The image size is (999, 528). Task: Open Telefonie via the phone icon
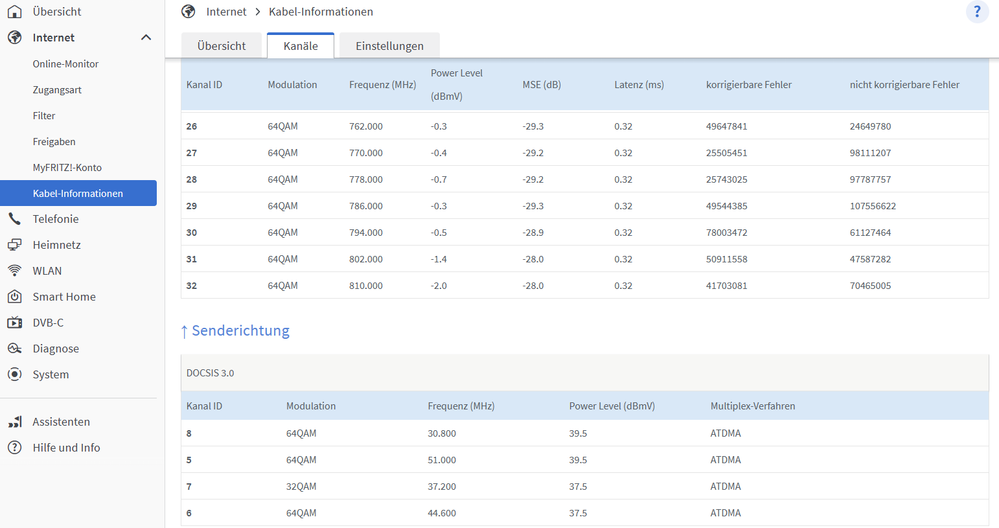click(x=14, y=219)
